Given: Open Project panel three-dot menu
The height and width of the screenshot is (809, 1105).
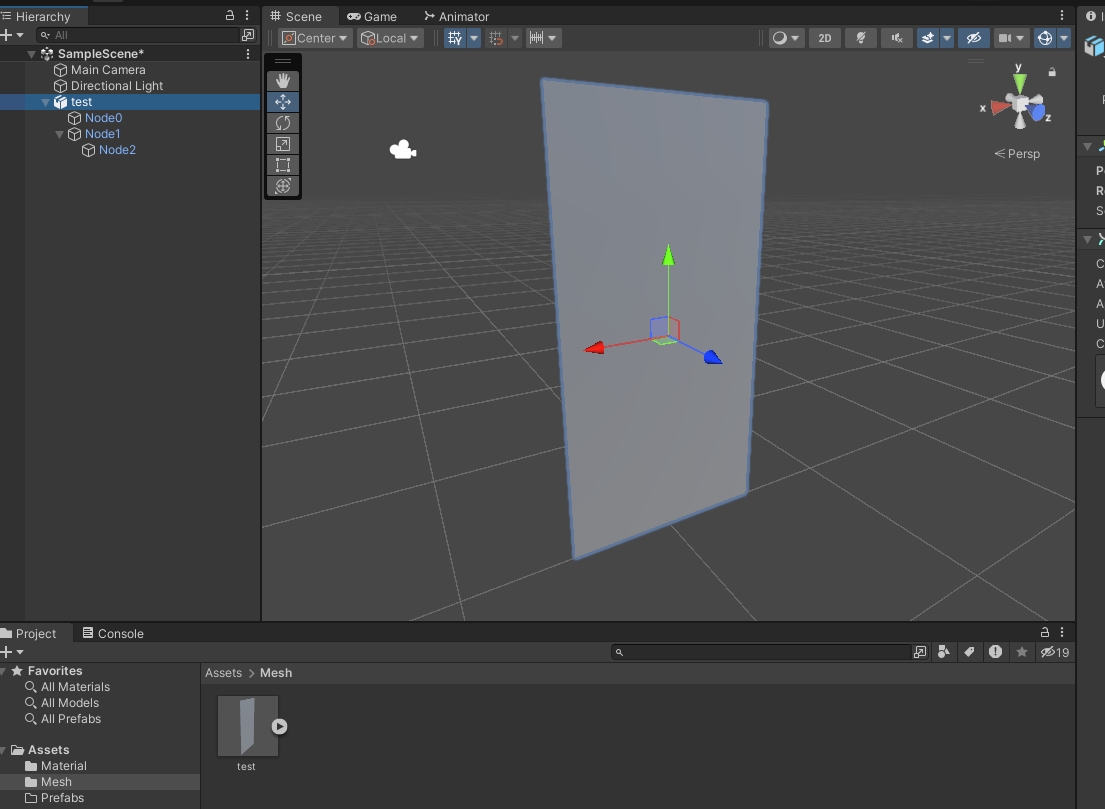Looking at the screenshot, I should pyautogui.click(x=1062, y=632).
